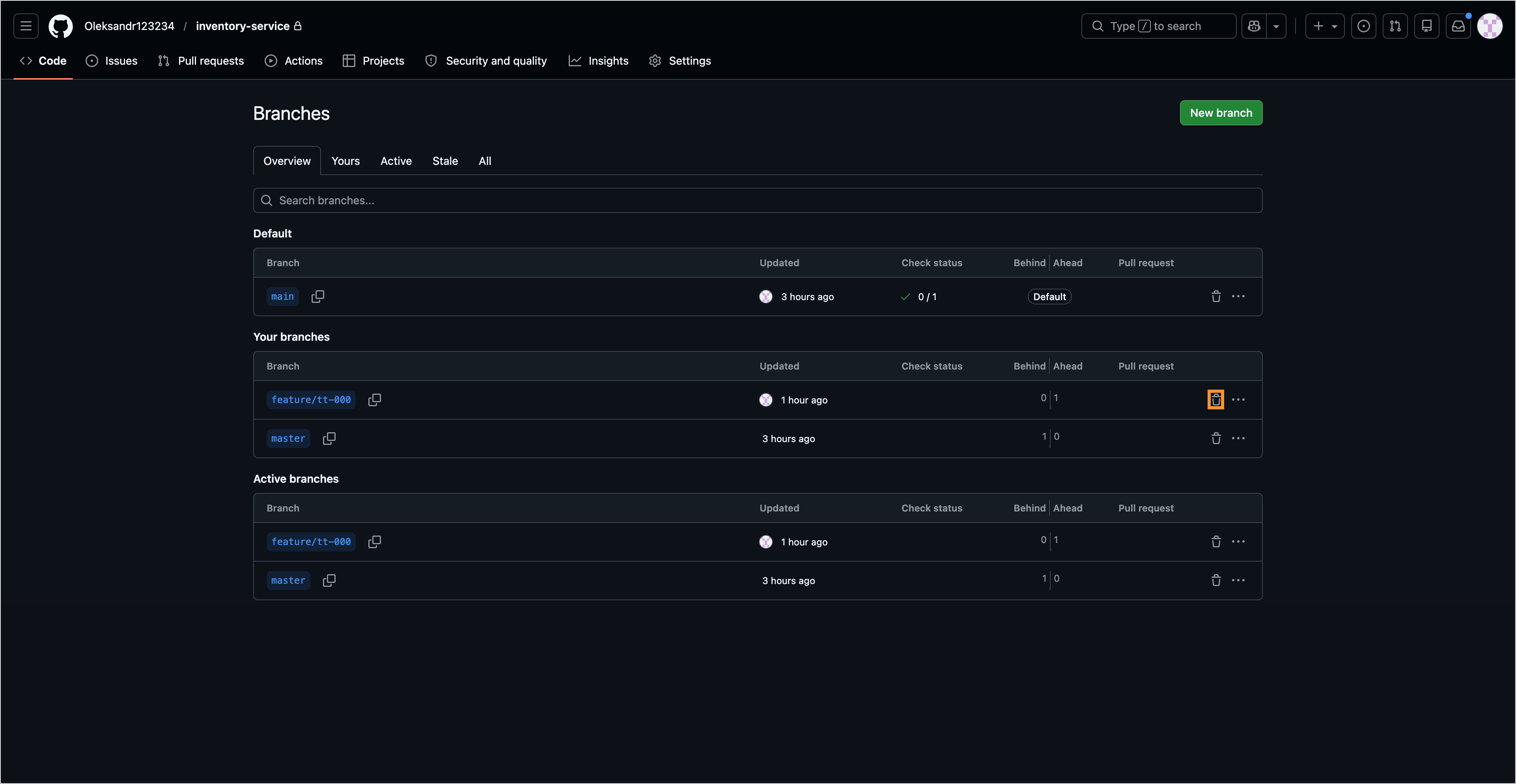
Task: Open the Insights tab
Action: (x=599, y=61)
